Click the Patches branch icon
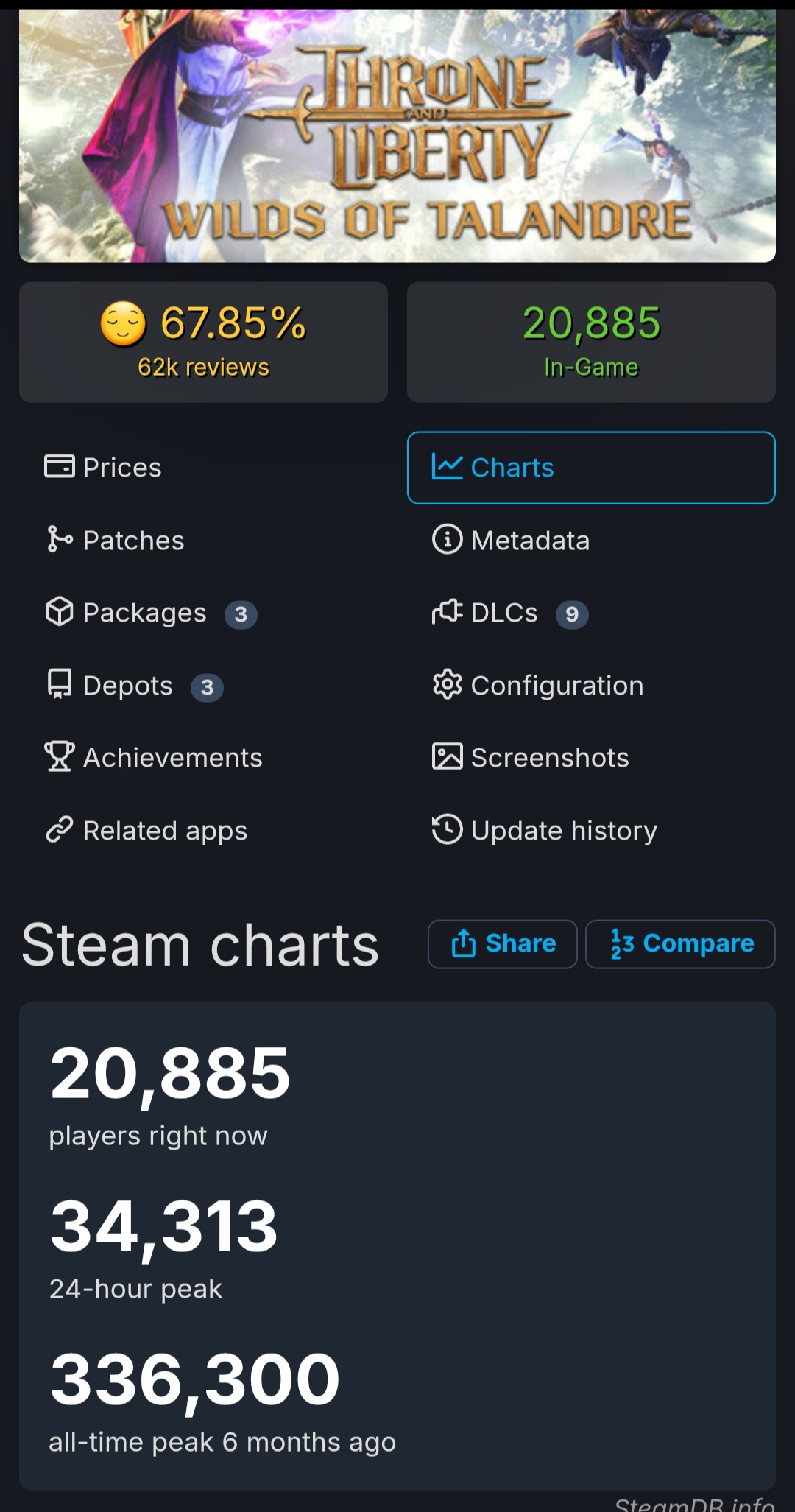The height and width of the screenshot is (1512, 795). pos(59,540)
